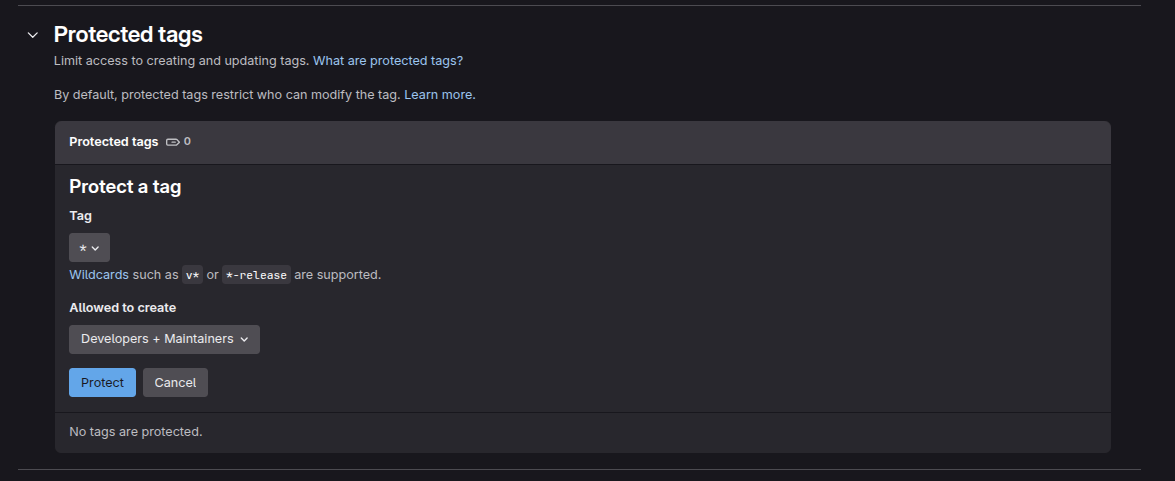Click the 'Protect a tag' form heading
The image size is (1175, 481).
[x=125, y=187]
